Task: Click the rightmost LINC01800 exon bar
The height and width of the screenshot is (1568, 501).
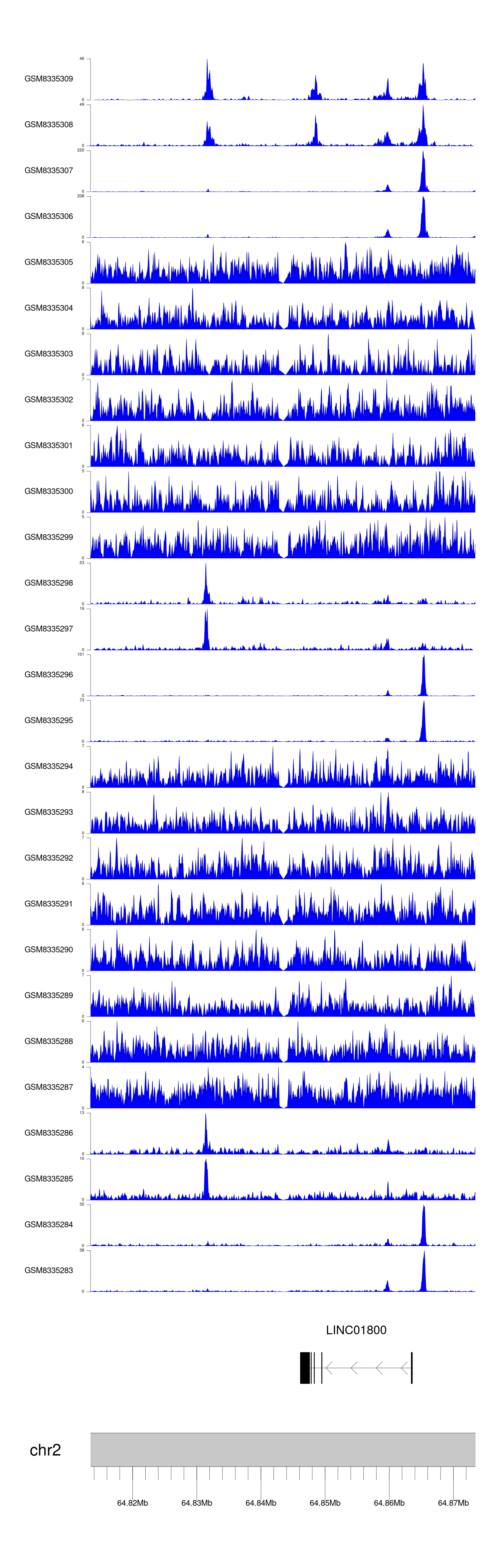Action: [411, 1368]
